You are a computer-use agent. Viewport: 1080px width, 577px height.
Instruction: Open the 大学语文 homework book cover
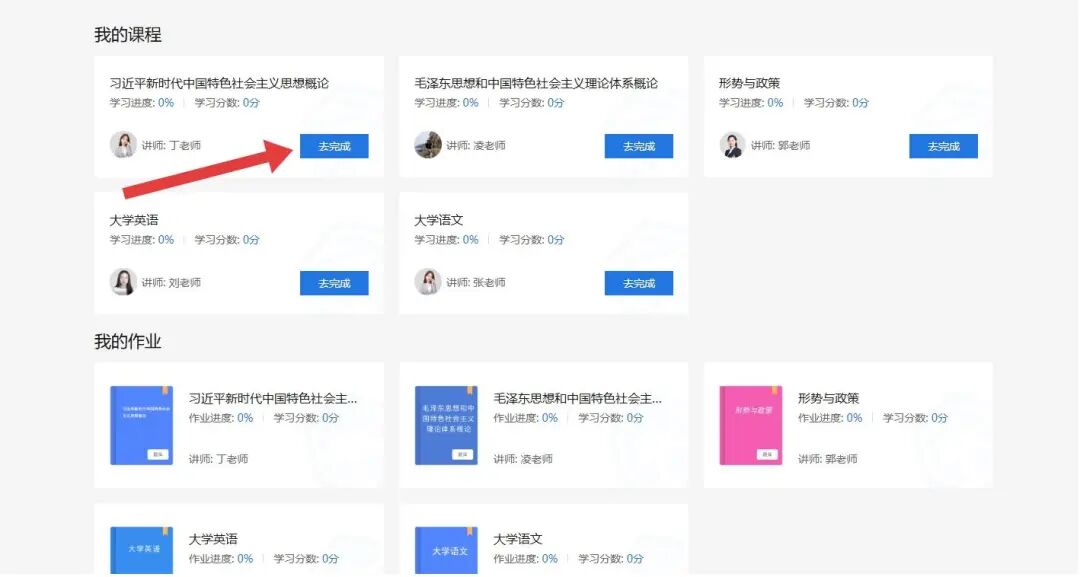pyautogui.click(x=445, y=547)
